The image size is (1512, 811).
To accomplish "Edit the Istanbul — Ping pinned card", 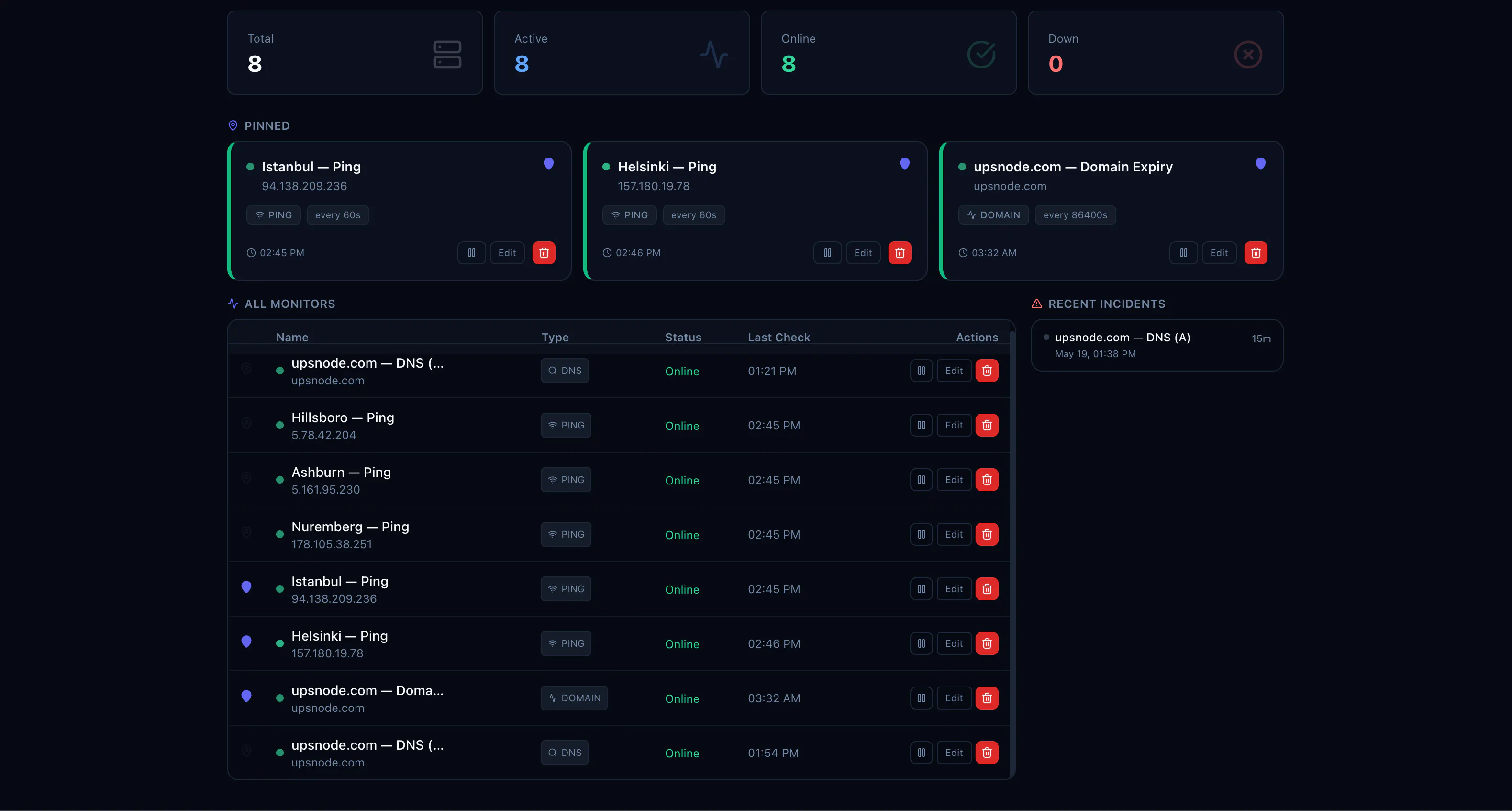I will 507,253.
